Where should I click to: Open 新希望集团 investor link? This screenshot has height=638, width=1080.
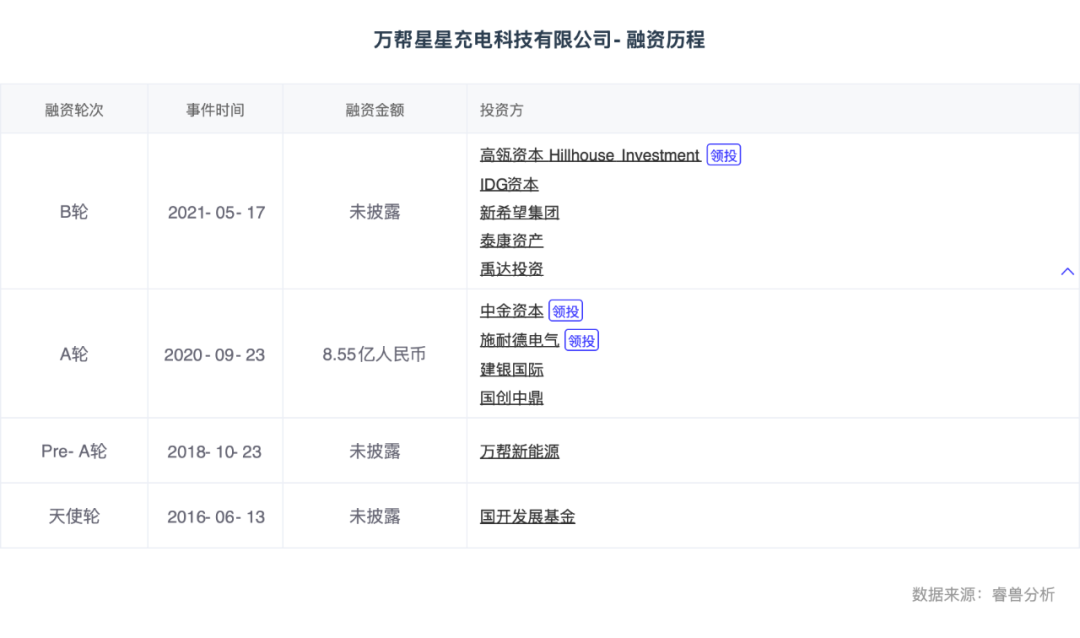pos(519,213)
